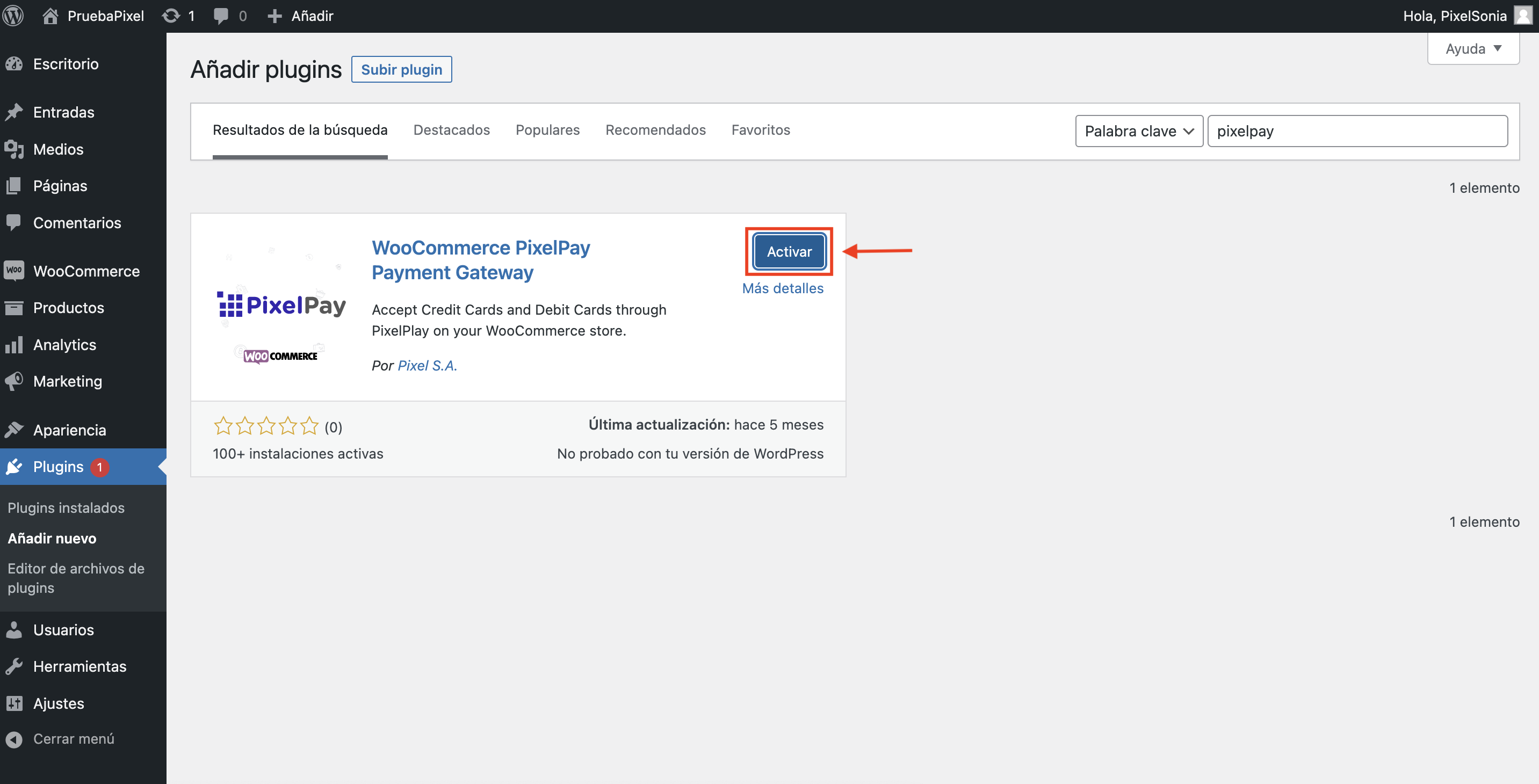Expand the Ayuda help dropdown

click(1473, 49)
